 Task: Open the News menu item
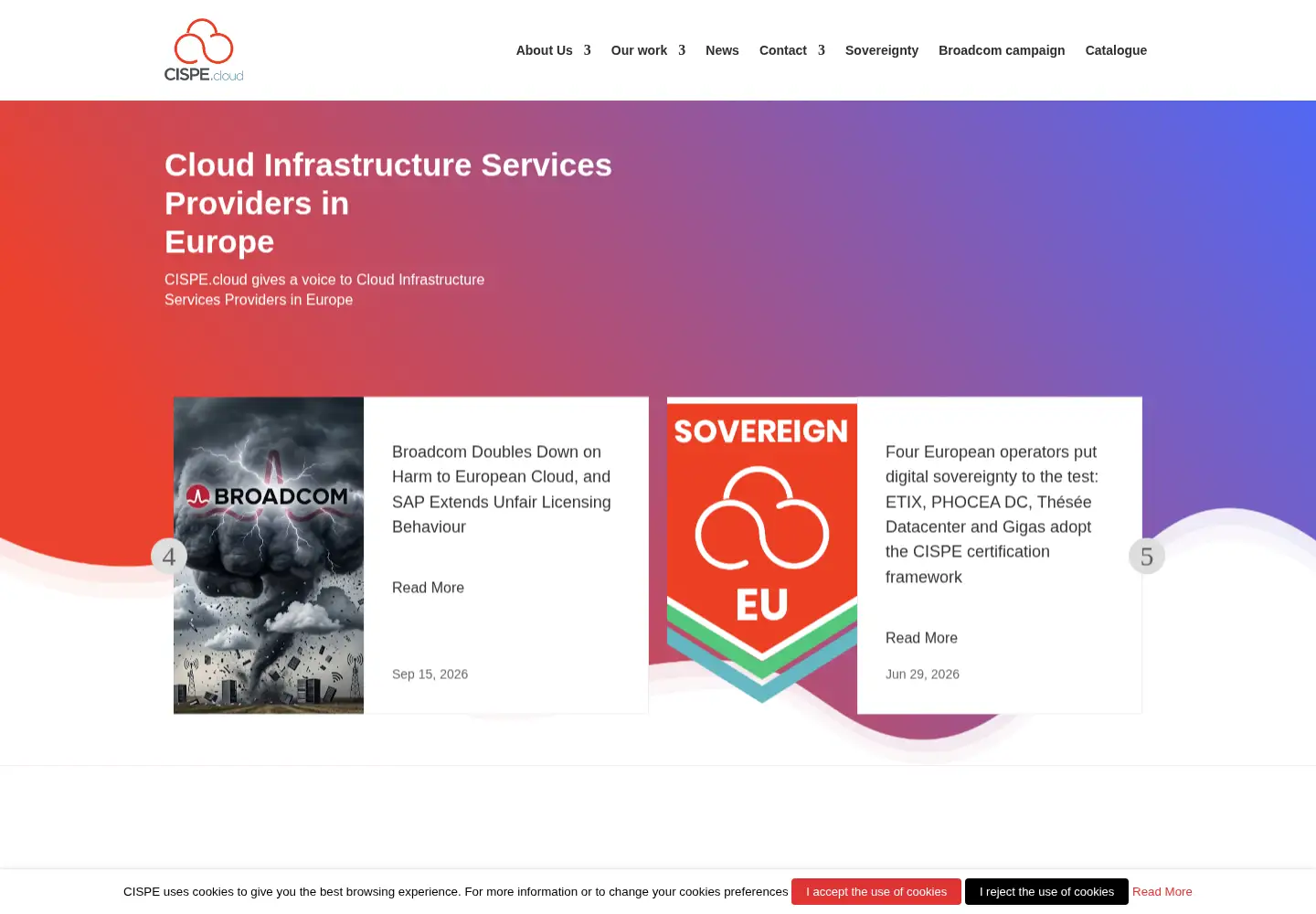[x=722, y=50]
